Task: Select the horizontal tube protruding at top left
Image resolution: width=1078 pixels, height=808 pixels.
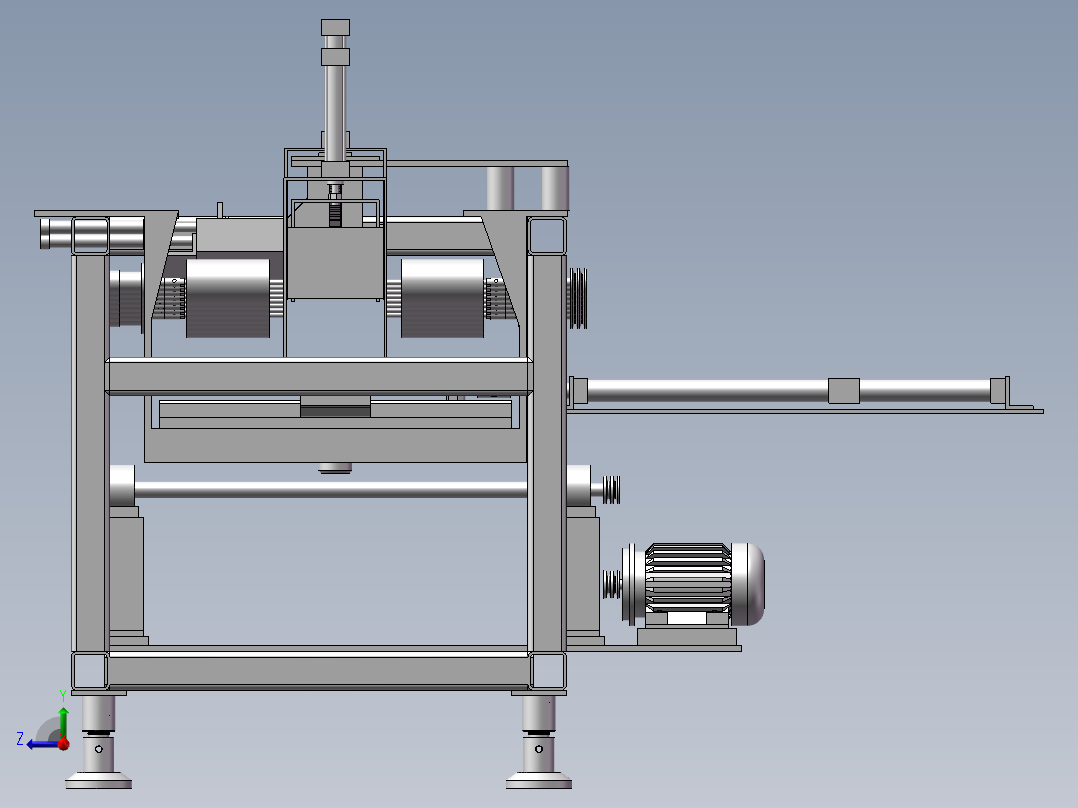Action: tap(92, 234)
